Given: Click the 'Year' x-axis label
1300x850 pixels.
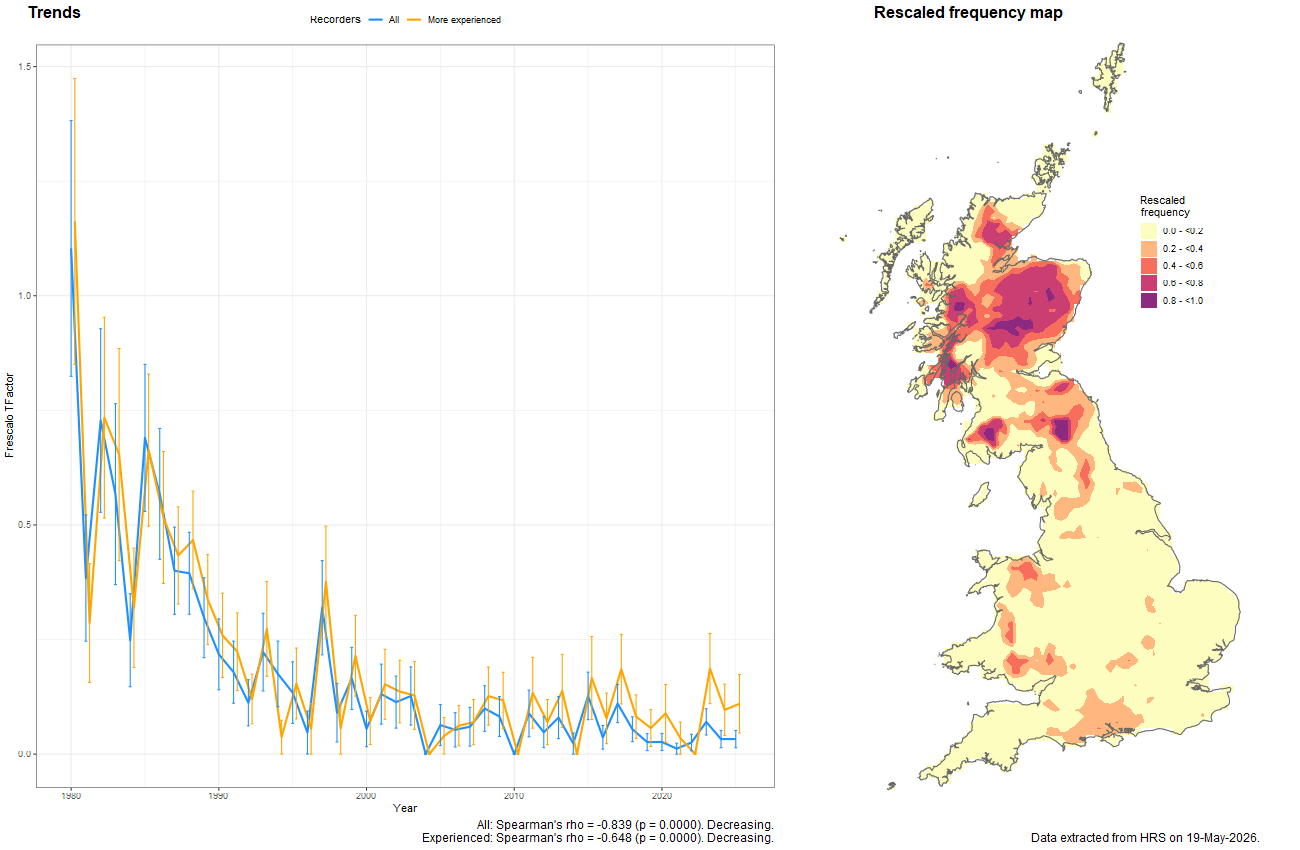Looking at the screenshot, I should [x=405, y=808].
